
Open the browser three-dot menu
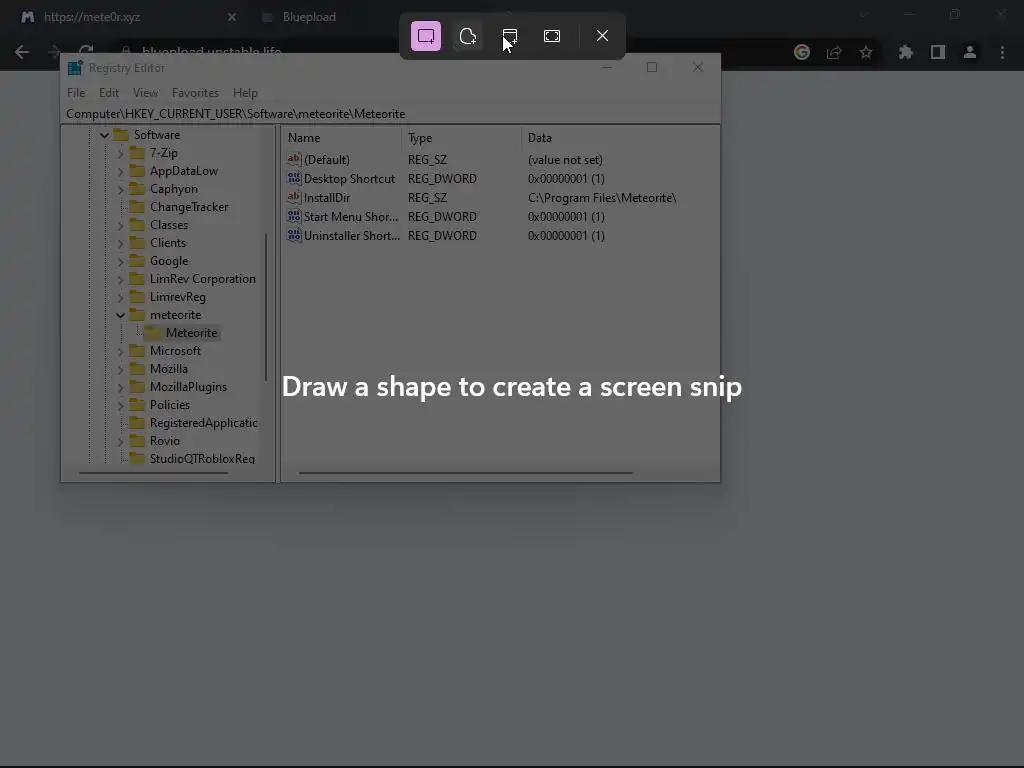point(1002,52)
